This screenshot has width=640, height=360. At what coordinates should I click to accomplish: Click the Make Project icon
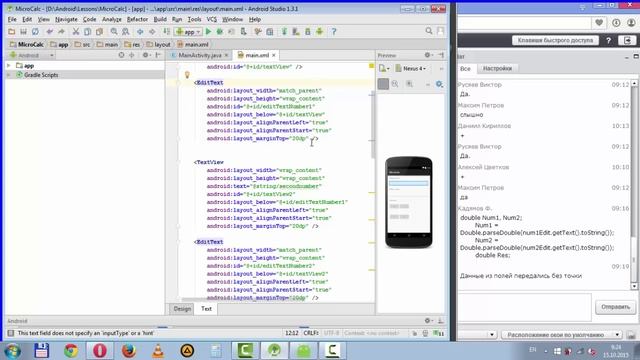click(166, 31)
